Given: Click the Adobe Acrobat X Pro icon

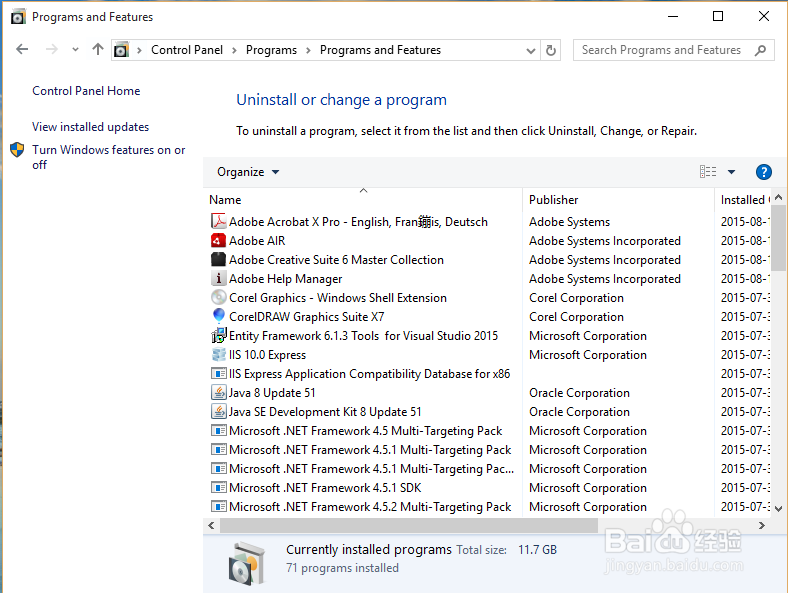Looking at the screenshot, I should pos(218,221).
